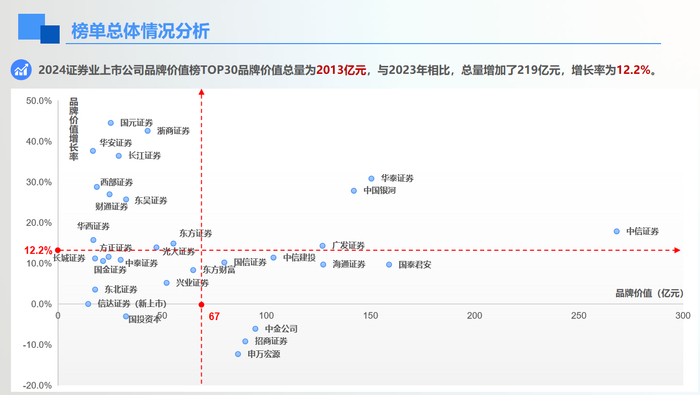This screenshot has height=395, width=700.
Task: Click the red 12.2% axis marker label
Action: pos(38,251)
